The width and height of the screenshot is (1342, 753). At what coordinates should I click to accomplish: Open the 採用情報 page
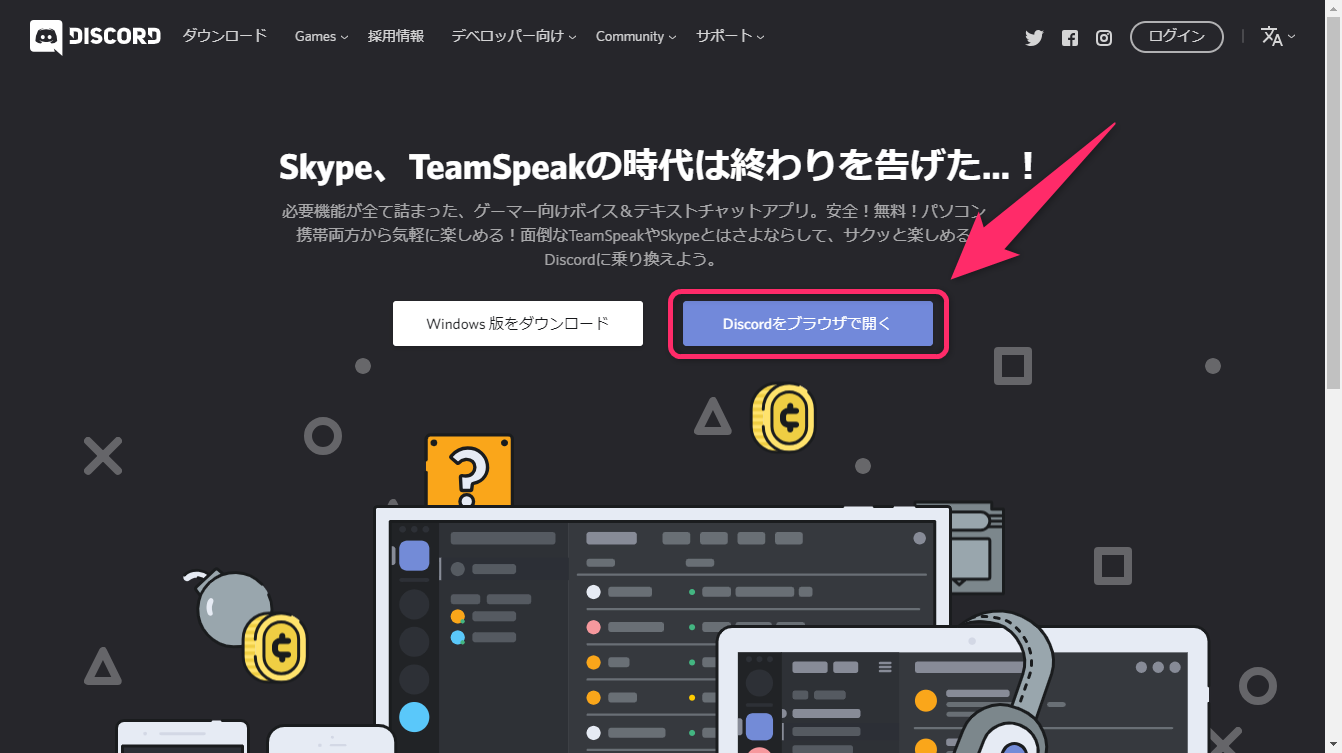pos(396,36)
